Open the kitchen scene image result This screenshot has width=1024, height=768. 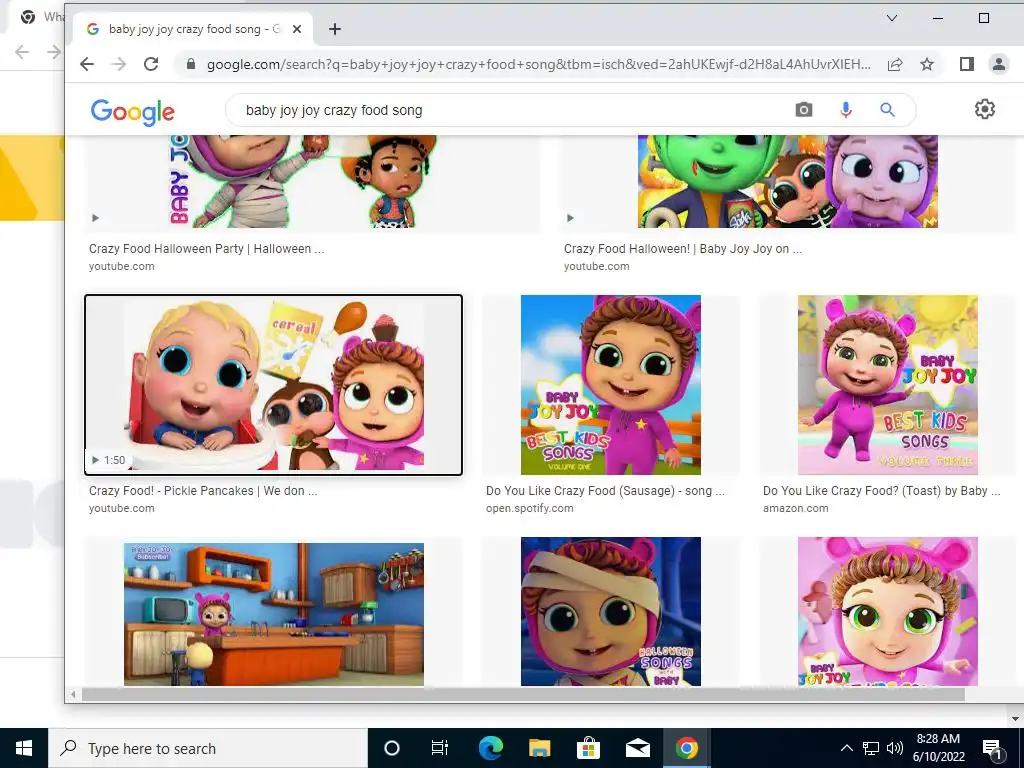point(274,612)
